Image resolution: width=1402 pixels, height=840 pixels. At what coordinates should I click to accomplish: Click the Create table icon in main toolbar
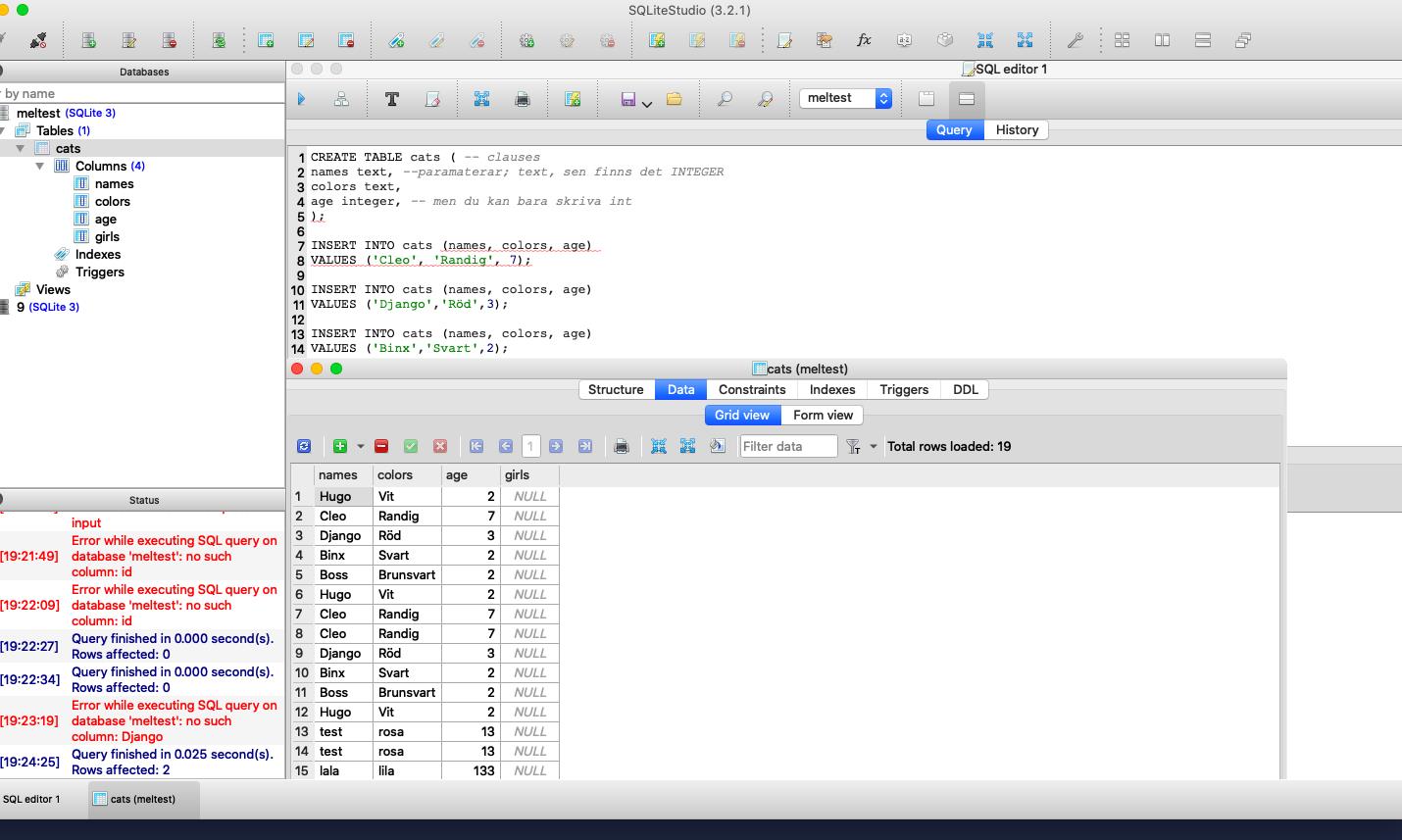266,40
